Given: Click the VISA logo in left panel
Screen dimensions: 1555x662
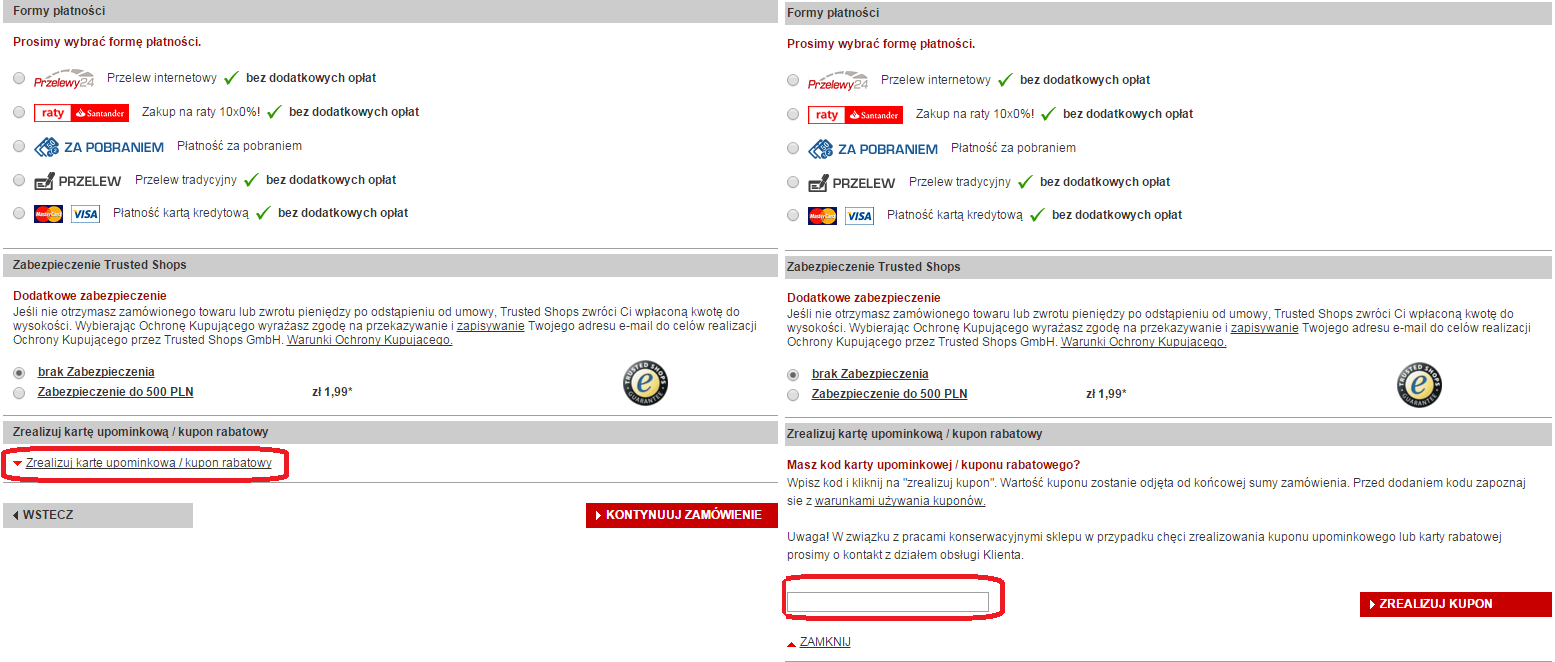Looking at the screenshot, I should coord(85,214).
